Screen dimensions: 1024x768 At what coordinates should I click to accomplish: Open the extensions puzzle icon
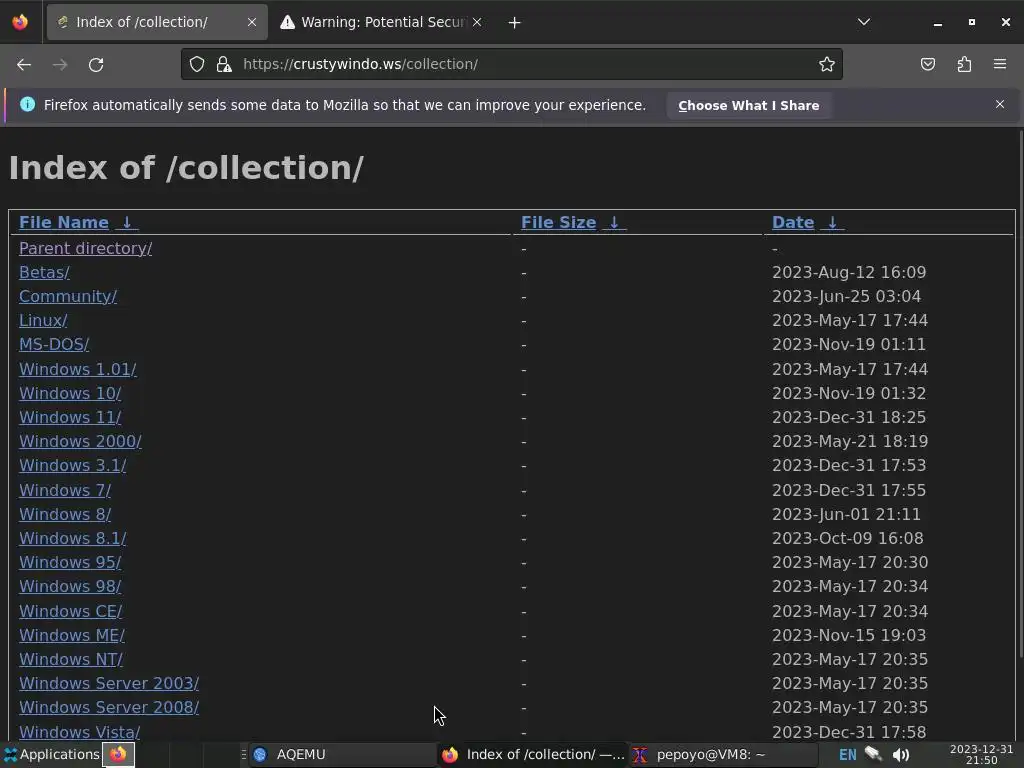(964, 64)
